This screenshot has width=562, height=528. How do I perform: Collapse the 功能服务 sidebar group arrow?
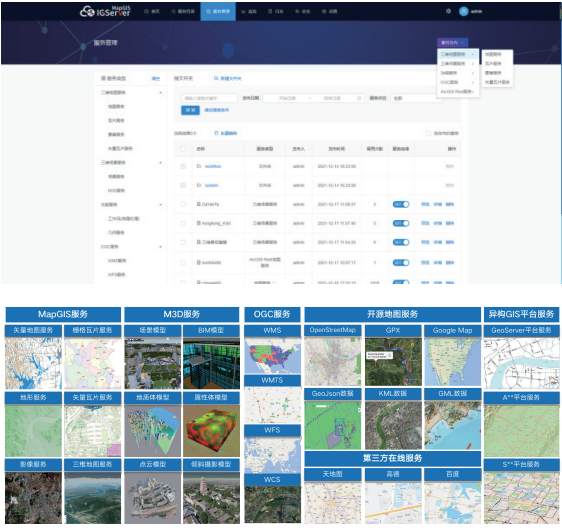click(161, 205)
